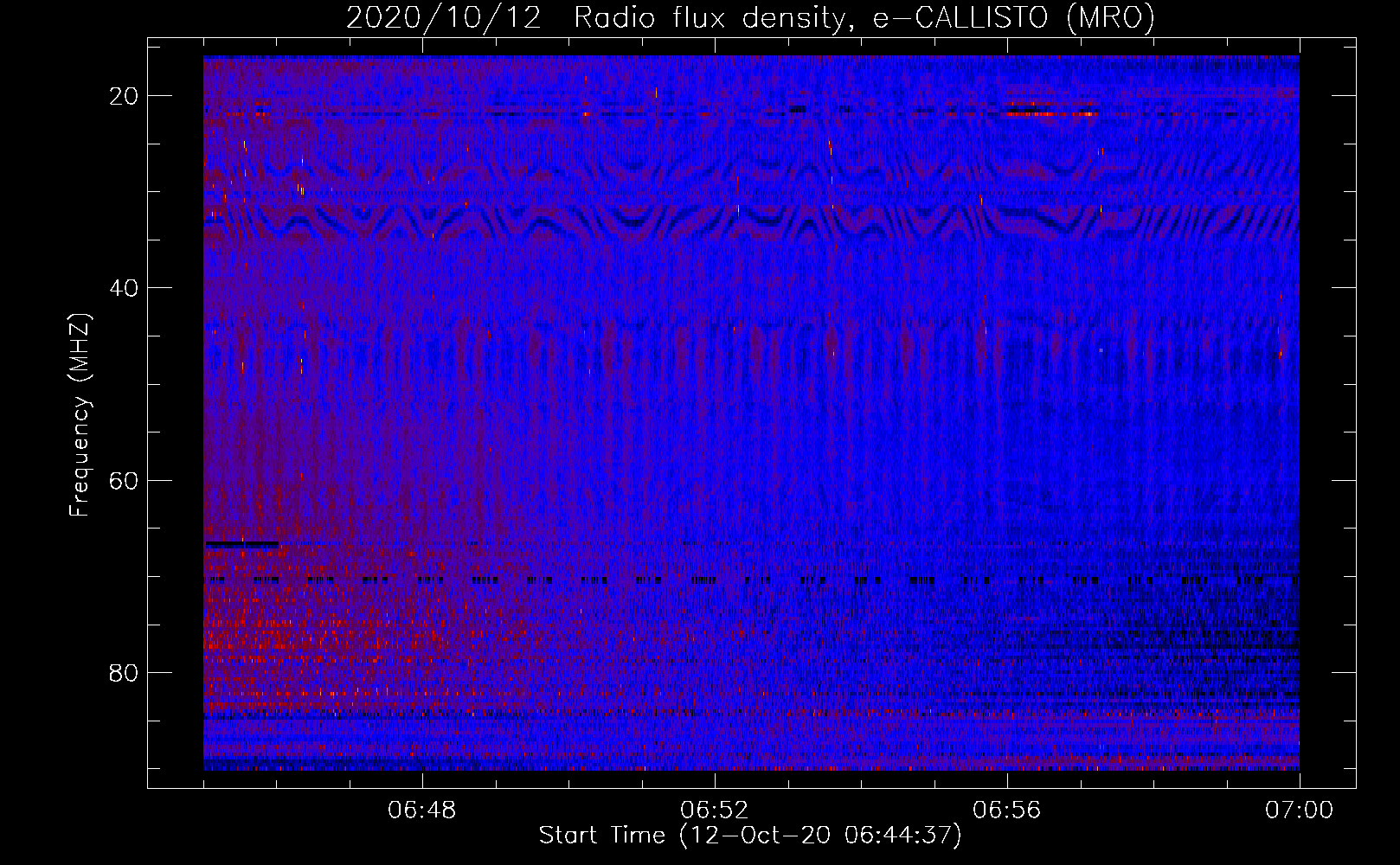This screenshot has width=1400, height=865.
Task: Click the 'Frequency (MHZ)' axis label
Action: pos(79,415)
